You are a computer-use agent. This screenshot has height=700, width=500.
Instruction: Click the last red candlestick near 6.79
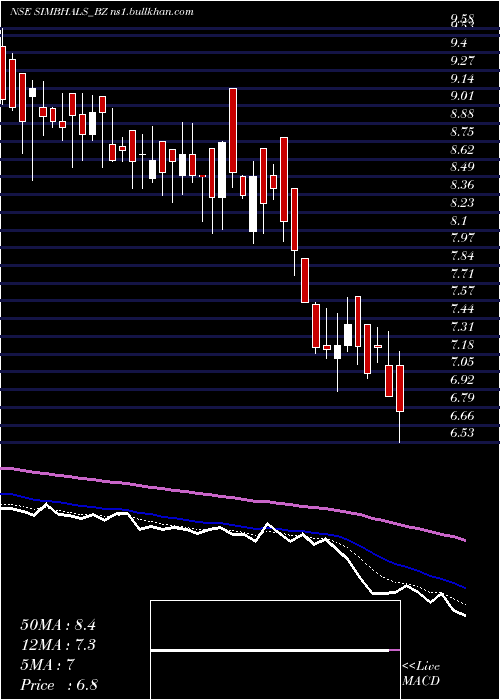click(400, 388)
